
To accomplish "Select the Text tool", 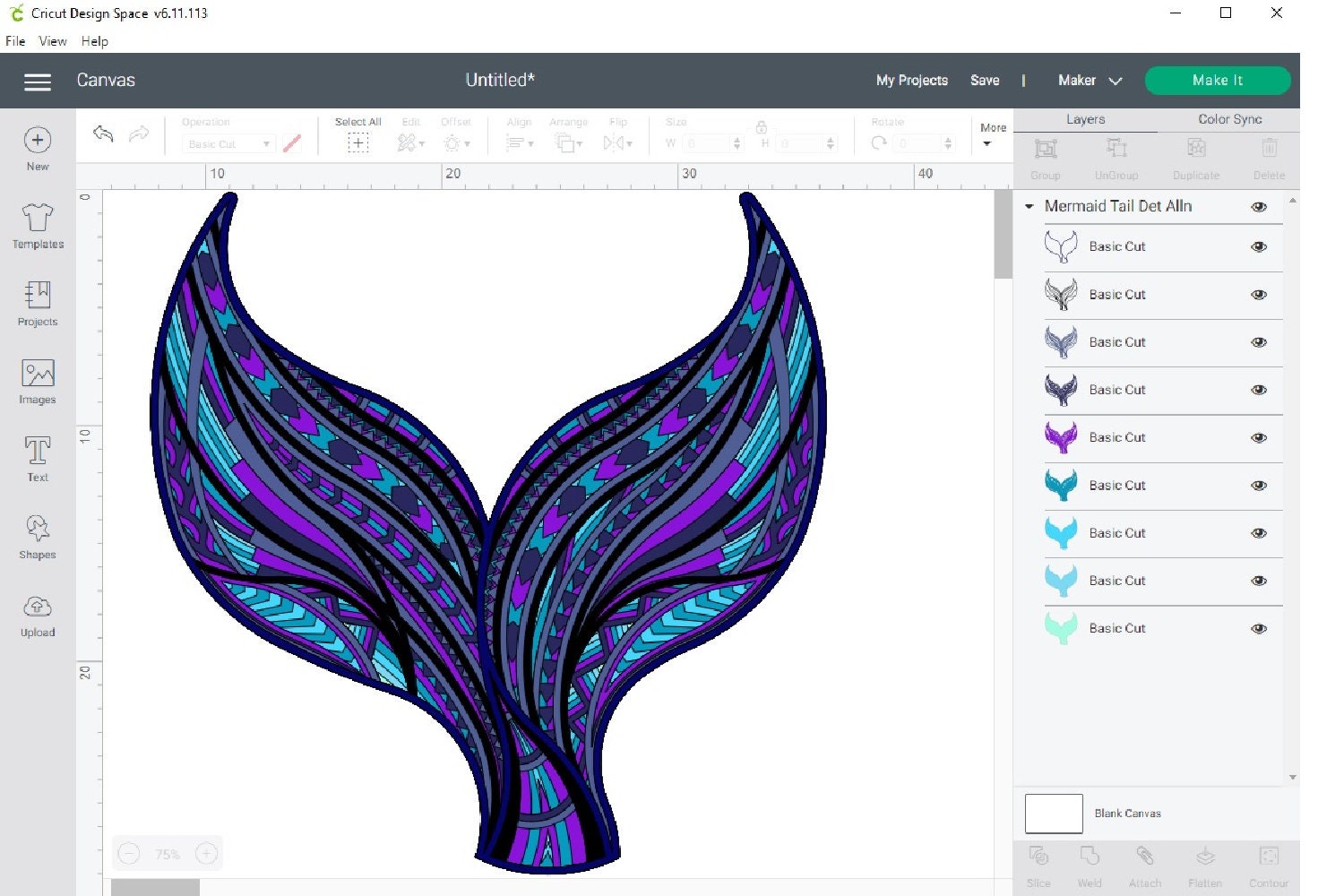I will [x=37, y=460].
